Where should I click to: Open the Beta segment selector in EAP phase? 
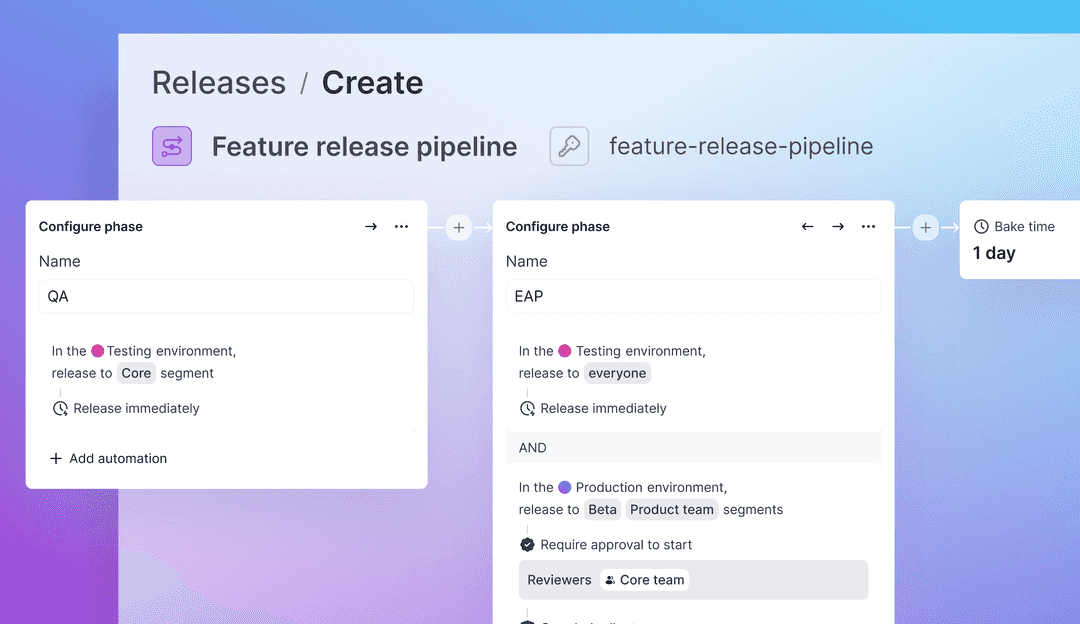[x=602, y=509]
